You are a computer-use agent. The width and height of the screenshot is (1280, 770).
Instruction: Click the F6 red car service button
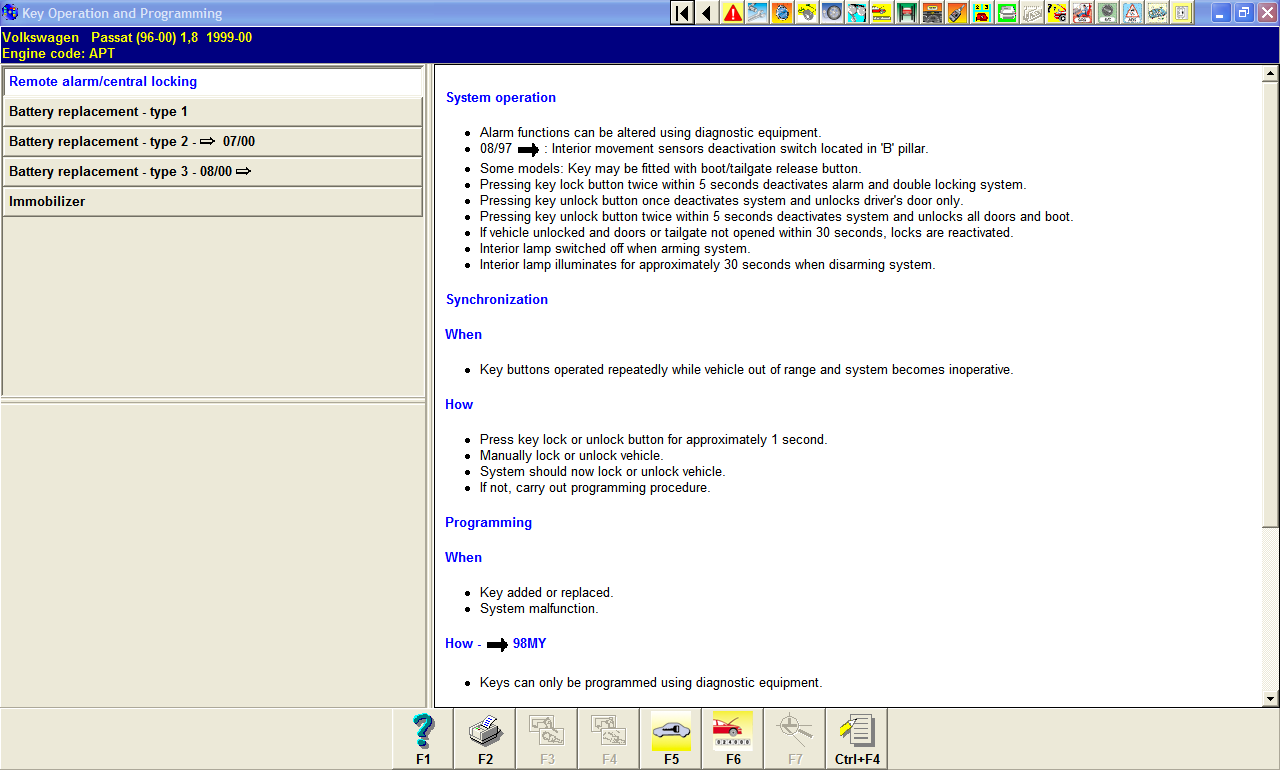click(733, 739)
